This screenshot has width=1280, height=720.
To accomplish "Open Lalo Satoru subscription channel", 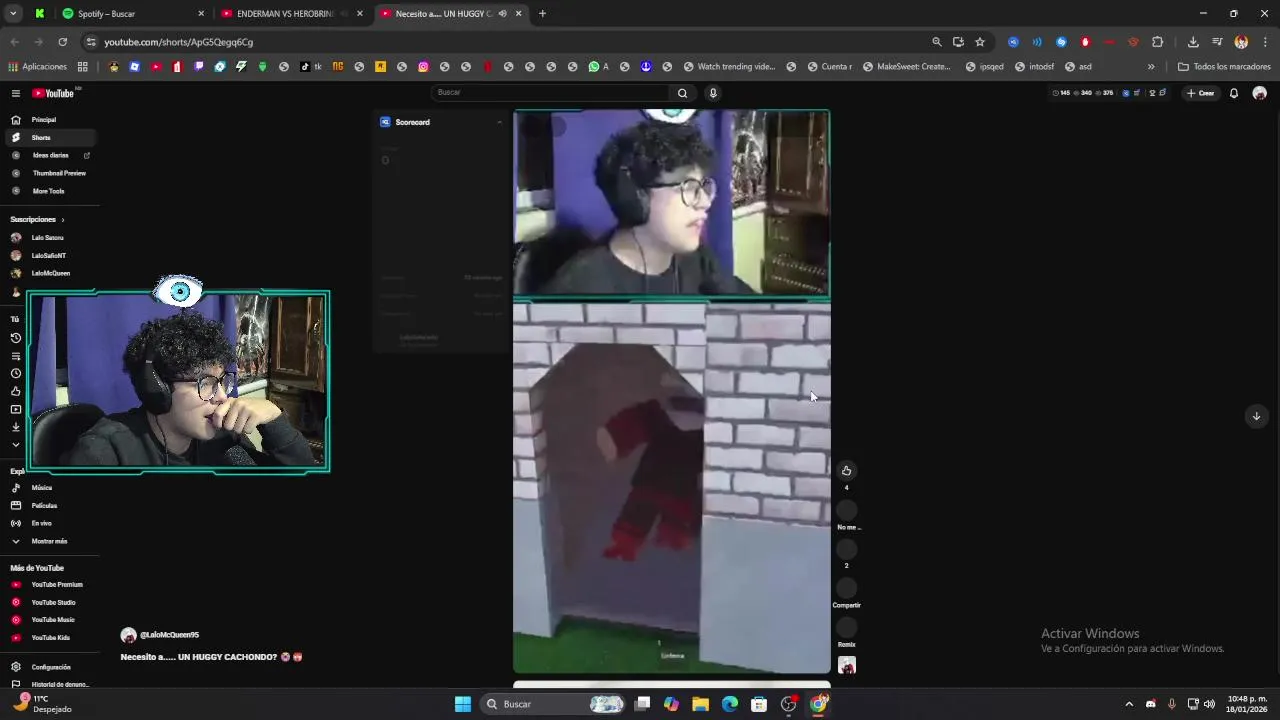I will [x=48, y=238].
